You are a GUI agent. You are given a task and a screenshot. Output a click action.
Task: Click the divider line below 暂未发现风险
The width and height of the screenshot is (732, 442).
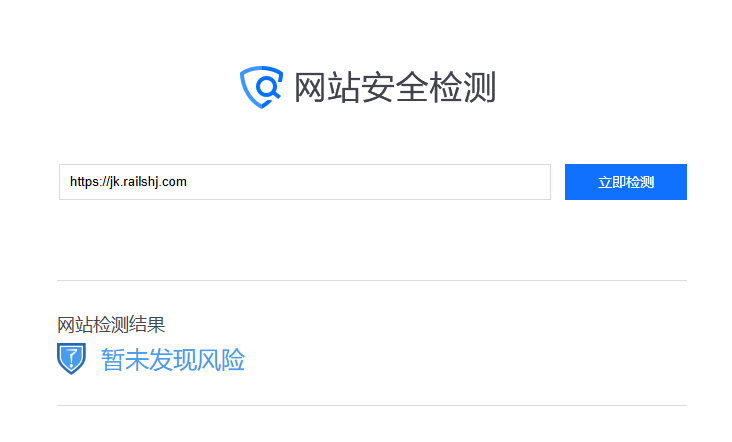[372, 405]
